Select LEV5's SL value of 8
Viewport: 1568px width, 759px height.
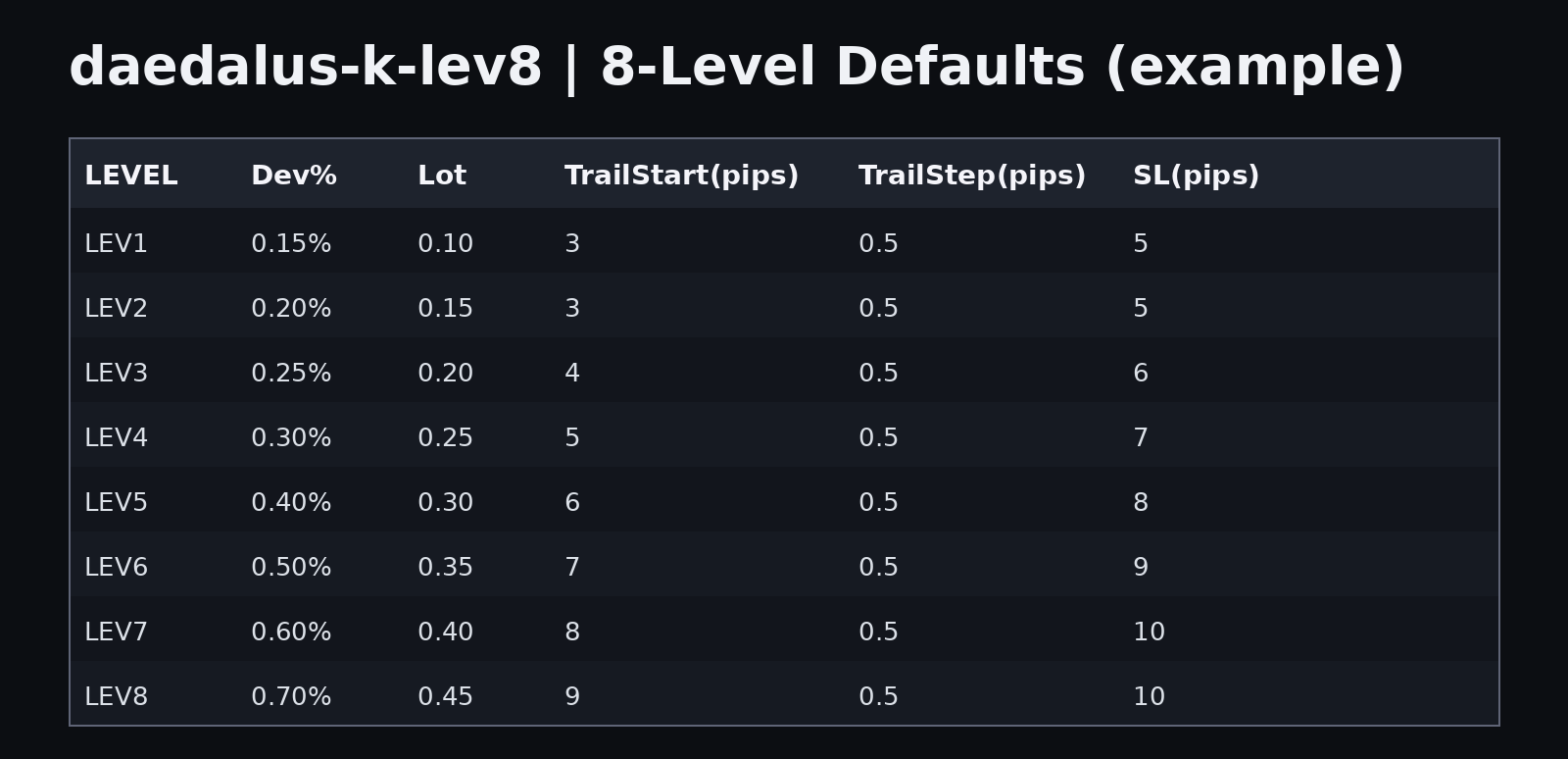click(x=1141, y=503)
